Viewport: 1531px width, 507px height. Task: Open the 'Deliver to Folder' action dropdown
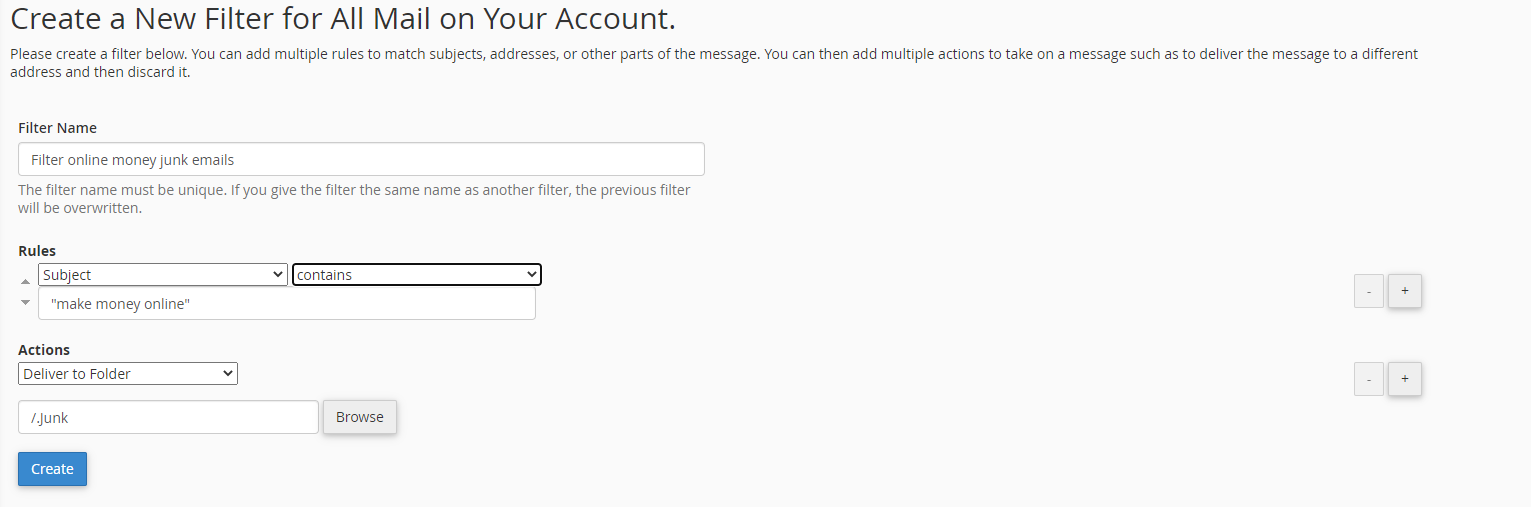coord(128,374)
